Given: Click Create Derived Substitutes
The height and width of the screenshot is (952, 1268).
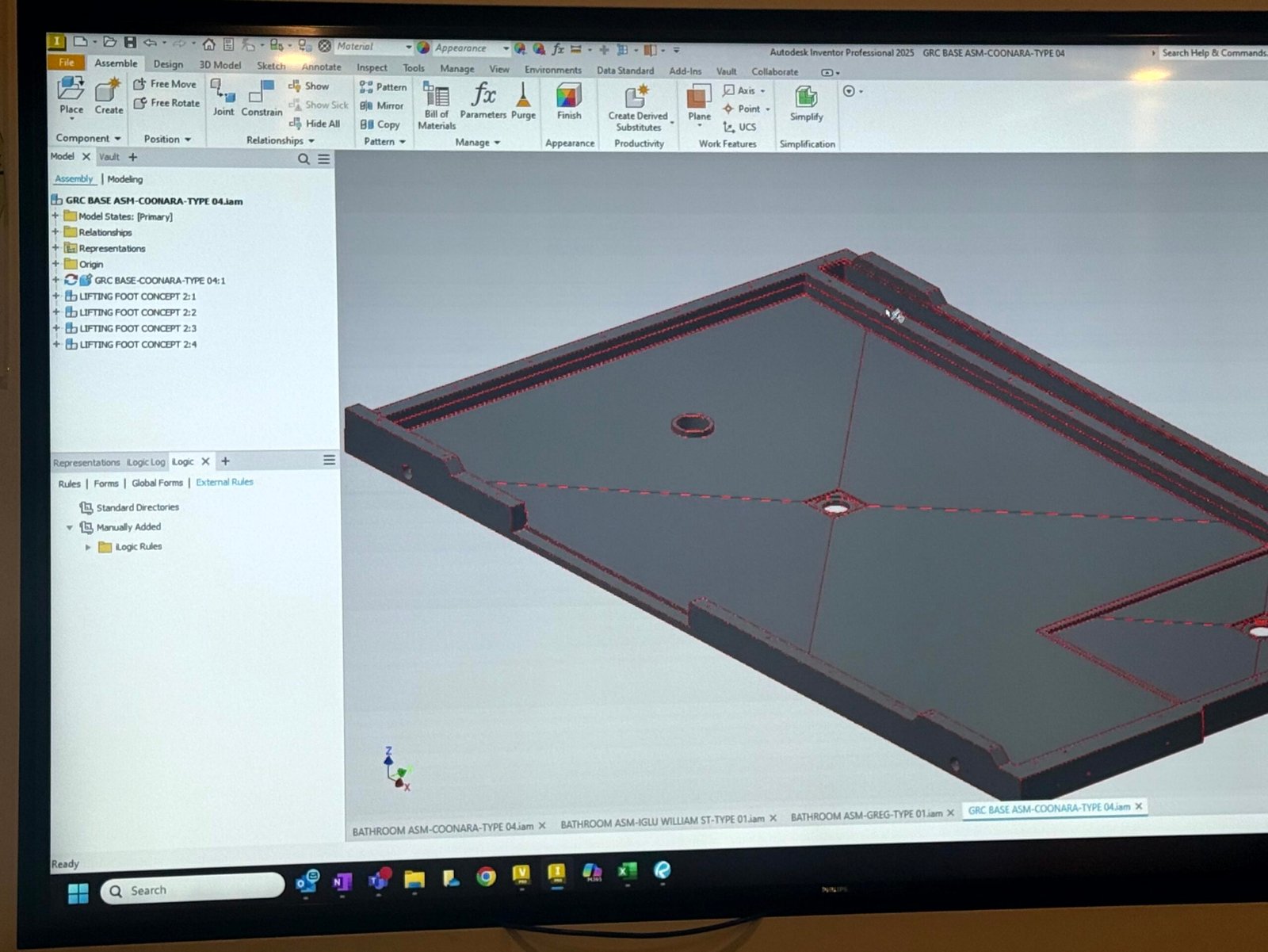Looking at the screenshot, I should 638,106.
